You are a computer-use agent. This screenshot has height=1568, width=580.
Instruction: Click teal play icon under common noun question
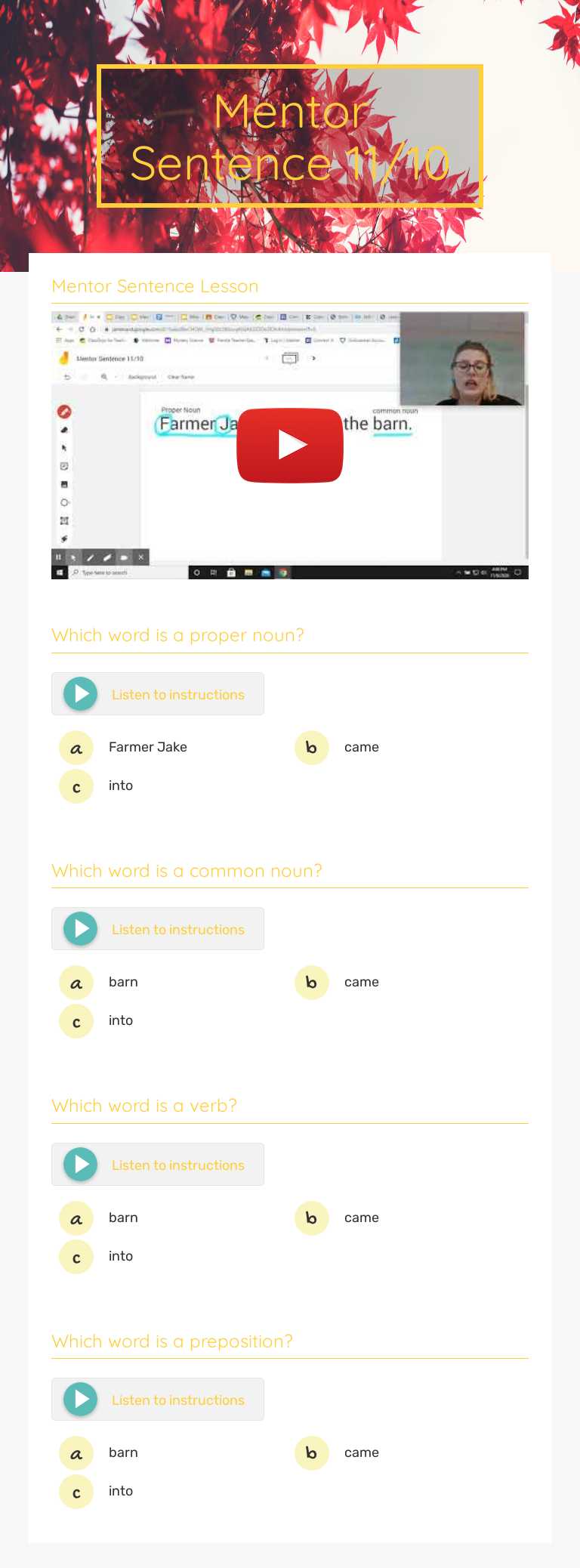[81, 928]
